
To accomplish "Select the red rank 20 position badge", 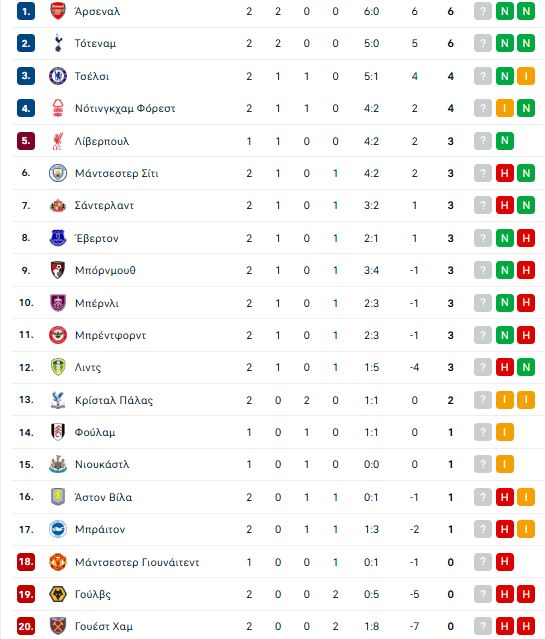I will point(26,626).
